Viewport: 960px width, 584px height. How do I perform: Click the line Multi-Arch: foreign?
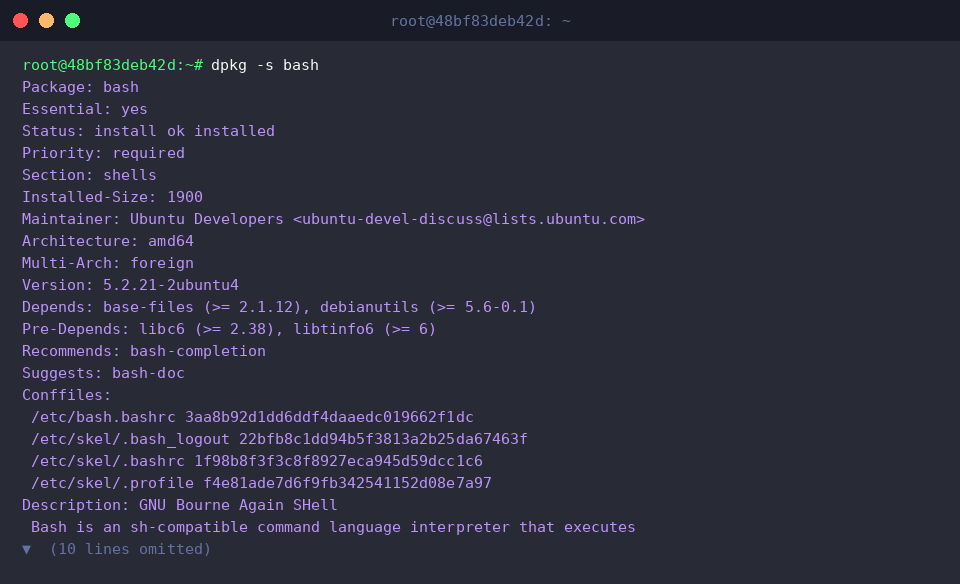pos(108,263)
